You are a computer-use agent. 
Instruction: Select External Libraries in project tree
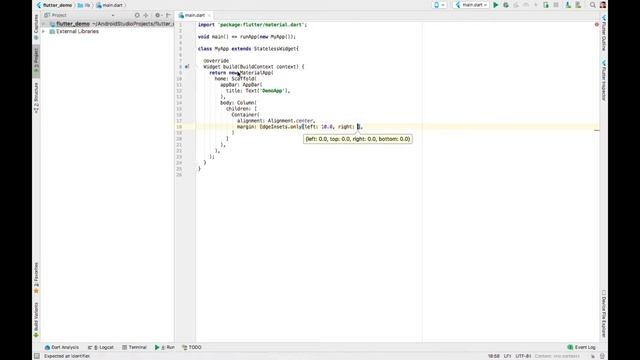[77, 31]
